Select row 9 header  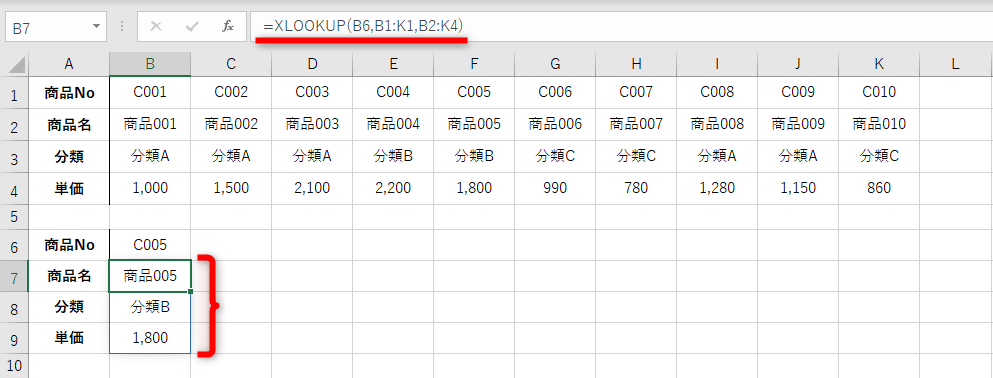coord(16,338)
